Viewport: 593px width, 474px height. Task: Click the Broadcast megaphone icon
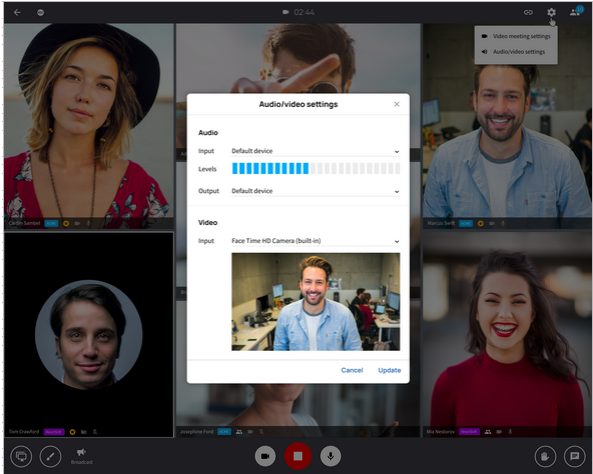[x=81, y=452]
